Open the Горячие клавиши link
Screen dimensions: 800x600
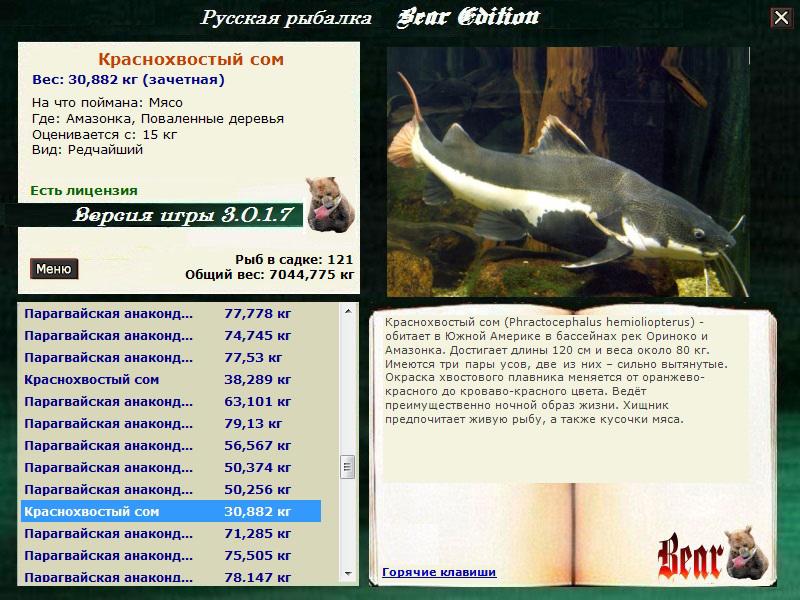pyautogui.click(x=439, y=573)
